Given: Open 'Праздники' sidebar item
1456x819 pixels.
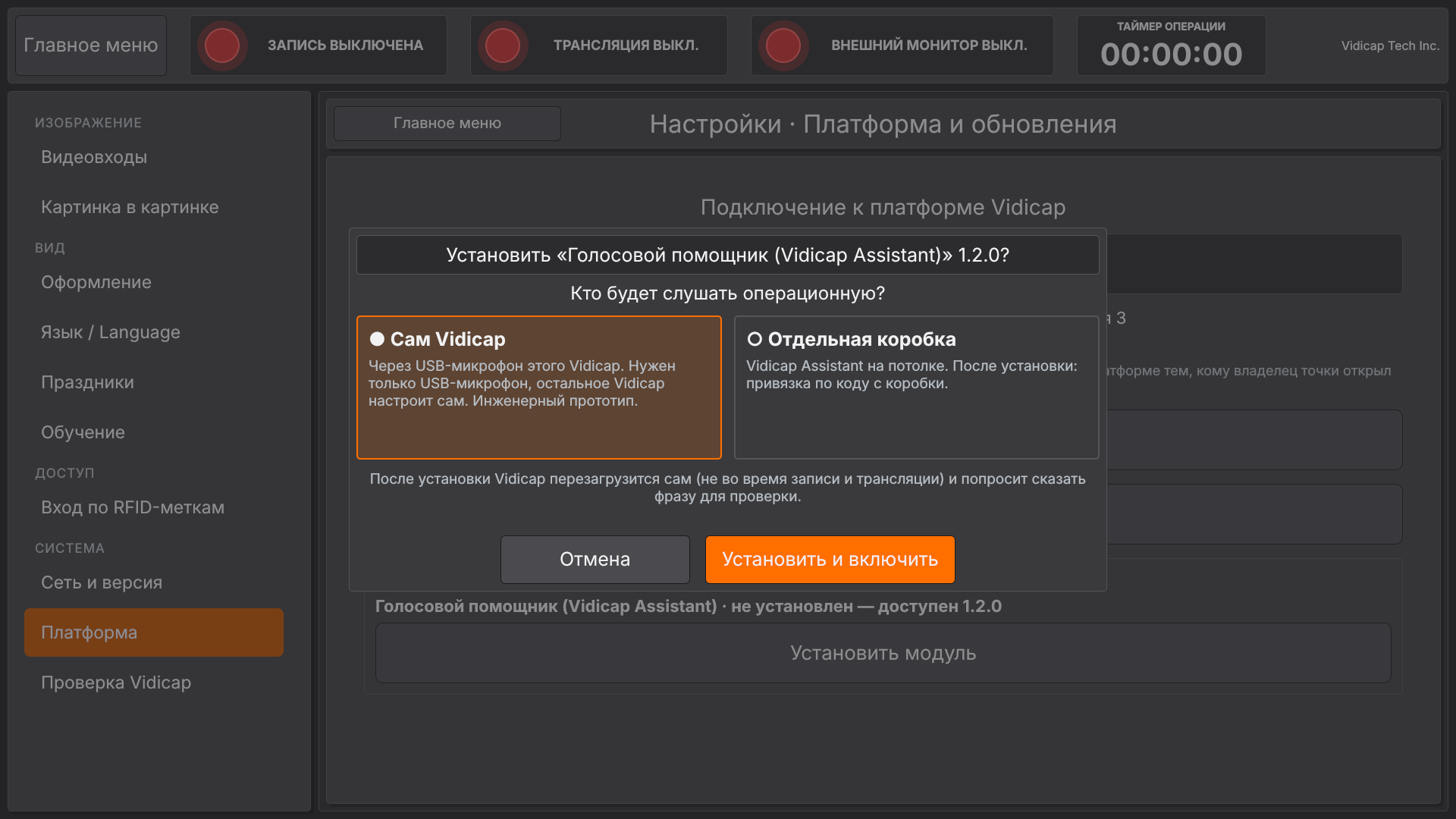Looking at the screenshot, I should [154, 382].
